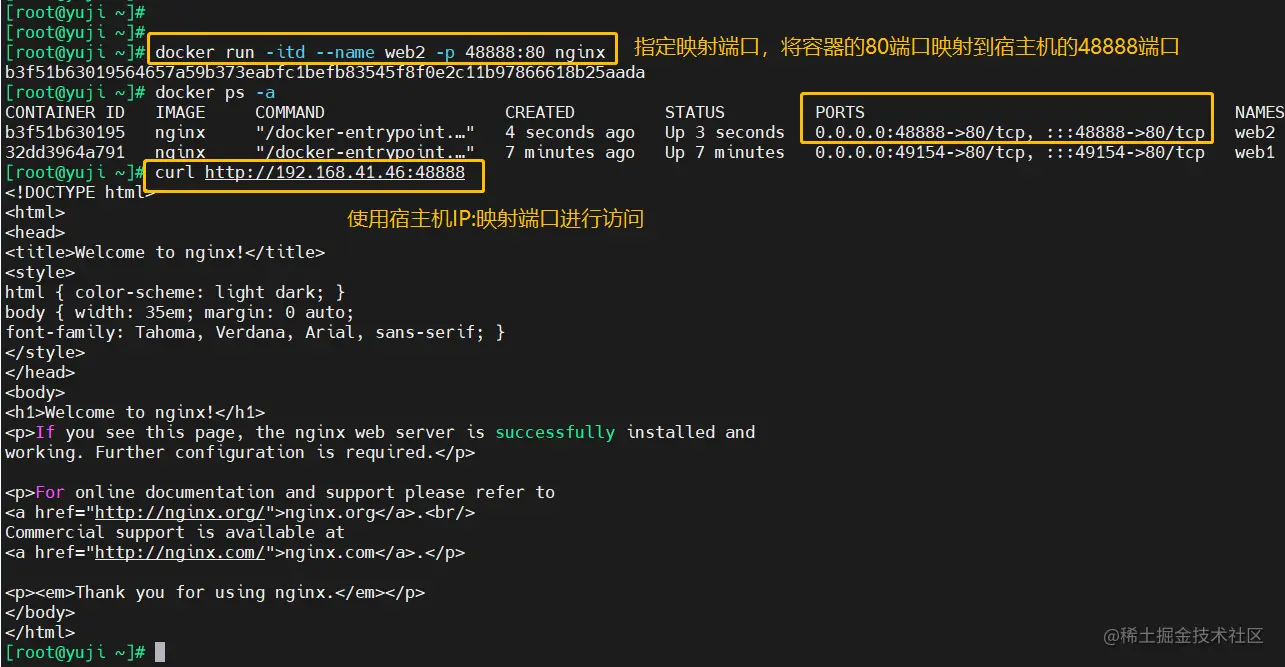Click 'Thank you for using nginx.' line
This screenshot has height=667, width=1285.
click(x=215, y=592)
